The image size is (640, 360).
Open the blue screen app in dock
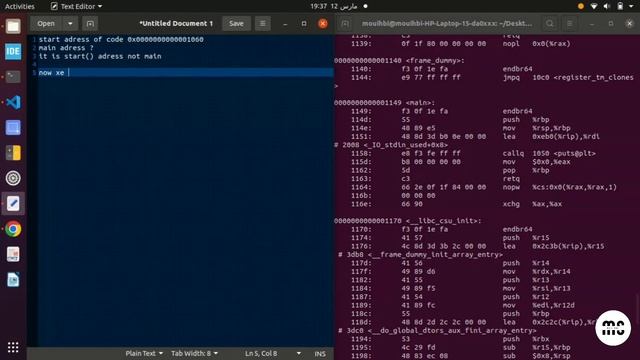pyautogui.click(x=13, y=127)
